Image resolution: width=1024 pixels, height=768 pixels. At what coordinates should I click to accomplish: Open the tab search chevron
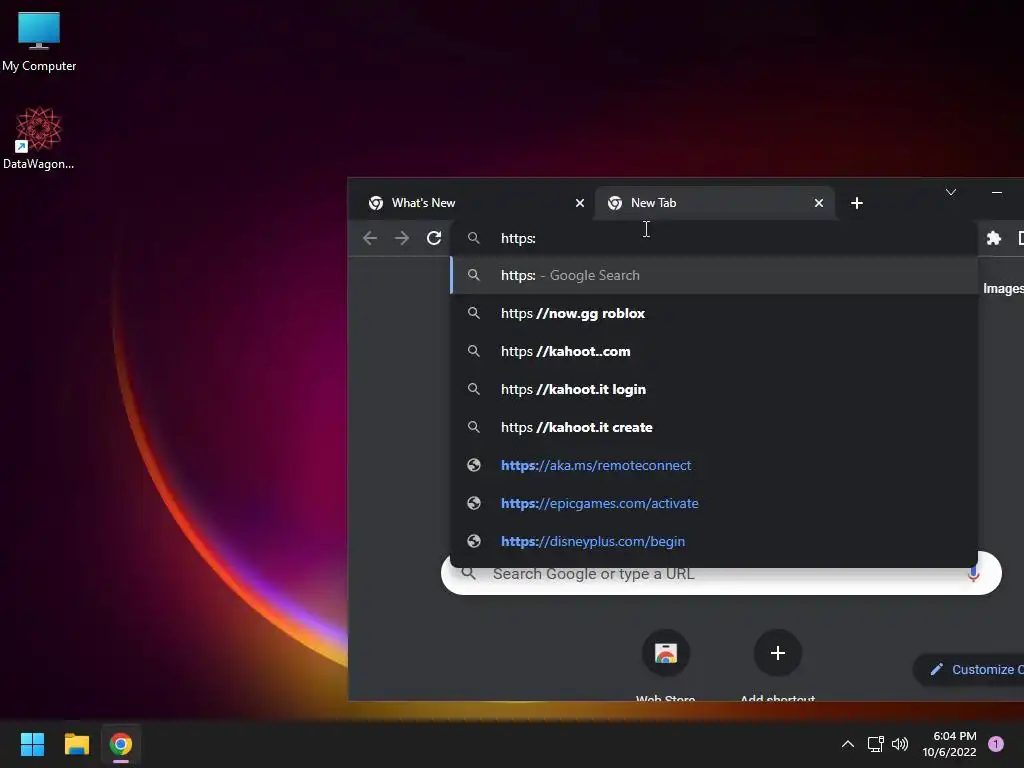coord(951,192)
